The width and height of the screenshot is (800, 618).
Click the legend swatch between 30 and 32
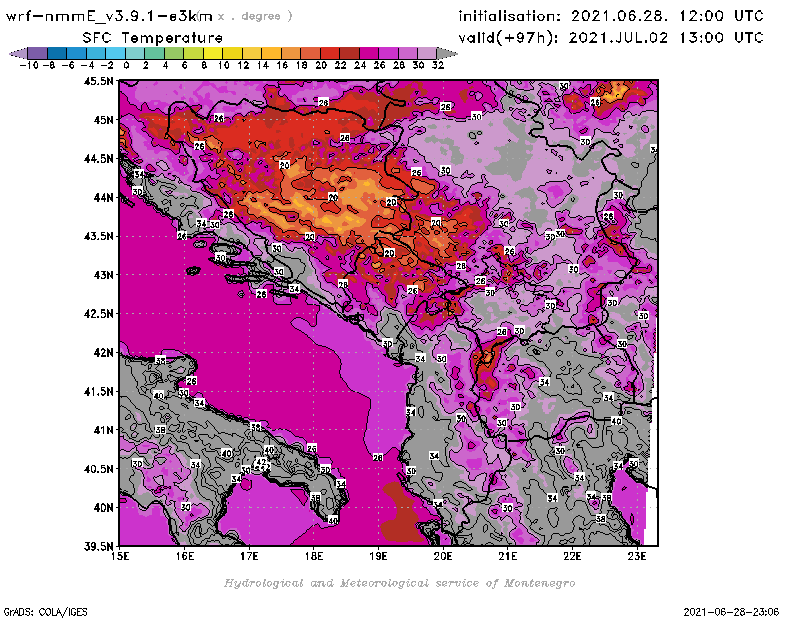[x=427, y=53]
